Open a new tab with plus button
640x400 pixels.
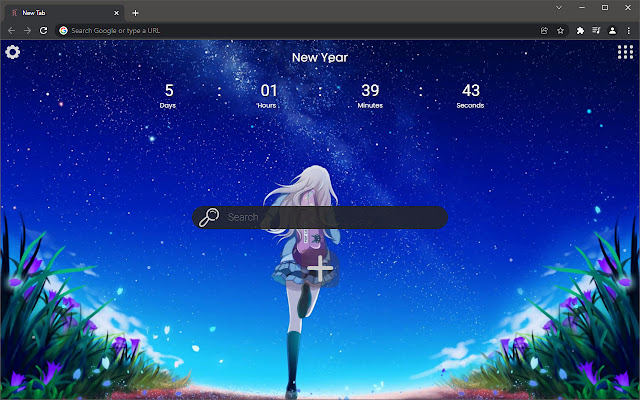click(136, 13)
